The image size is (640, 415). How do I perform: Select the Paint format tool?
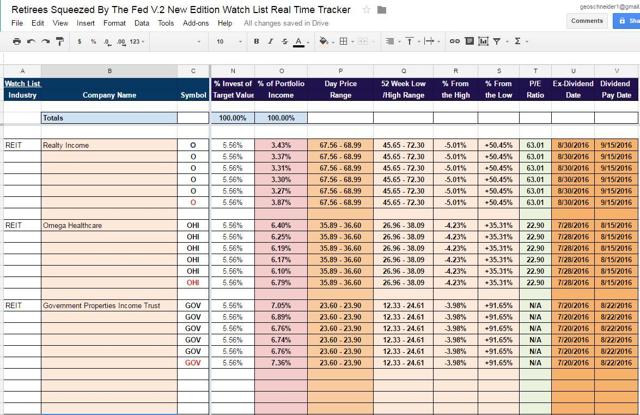click(x=60, y=41)
